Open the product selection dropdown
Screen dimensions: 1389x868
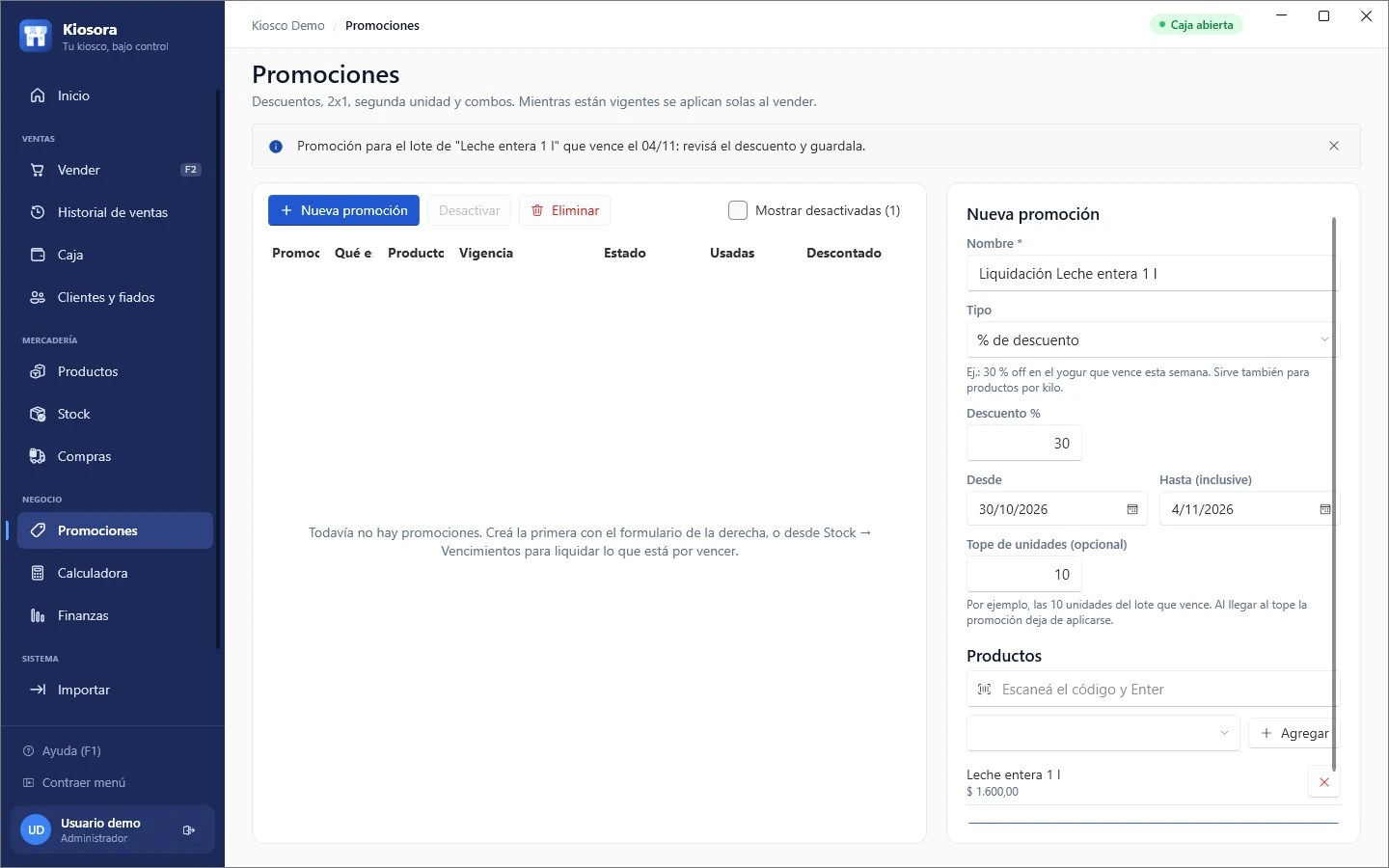(1103, 733)
